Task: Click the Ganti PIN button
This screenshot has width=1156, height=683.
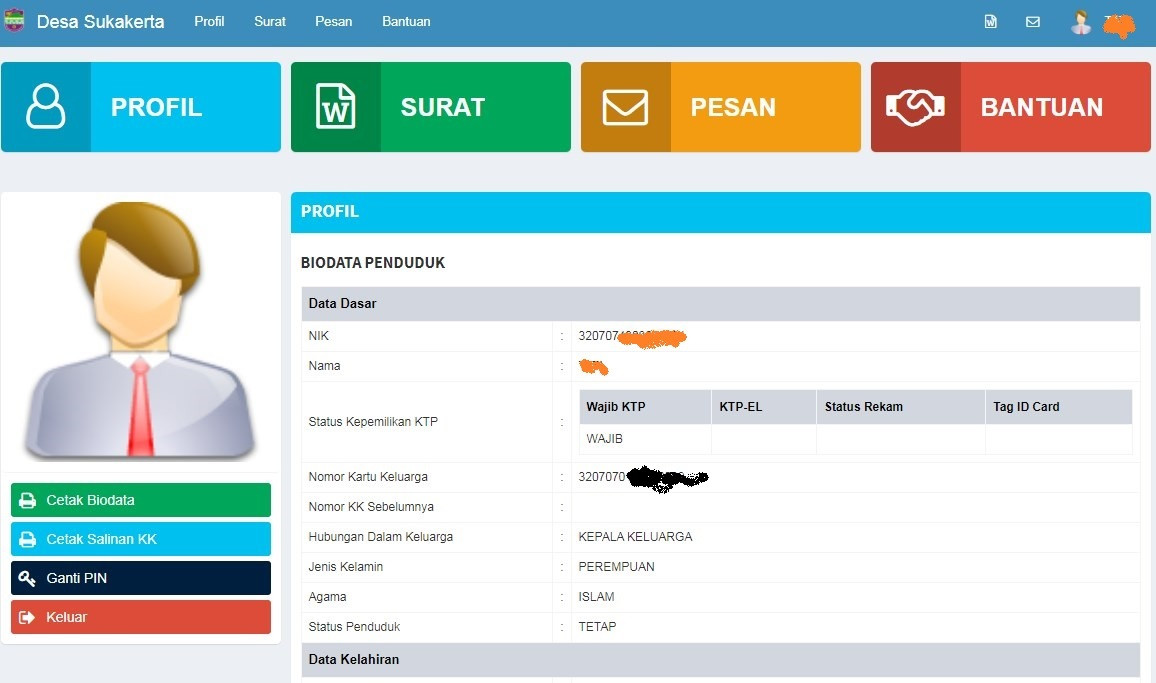Action: click(141, 578)
